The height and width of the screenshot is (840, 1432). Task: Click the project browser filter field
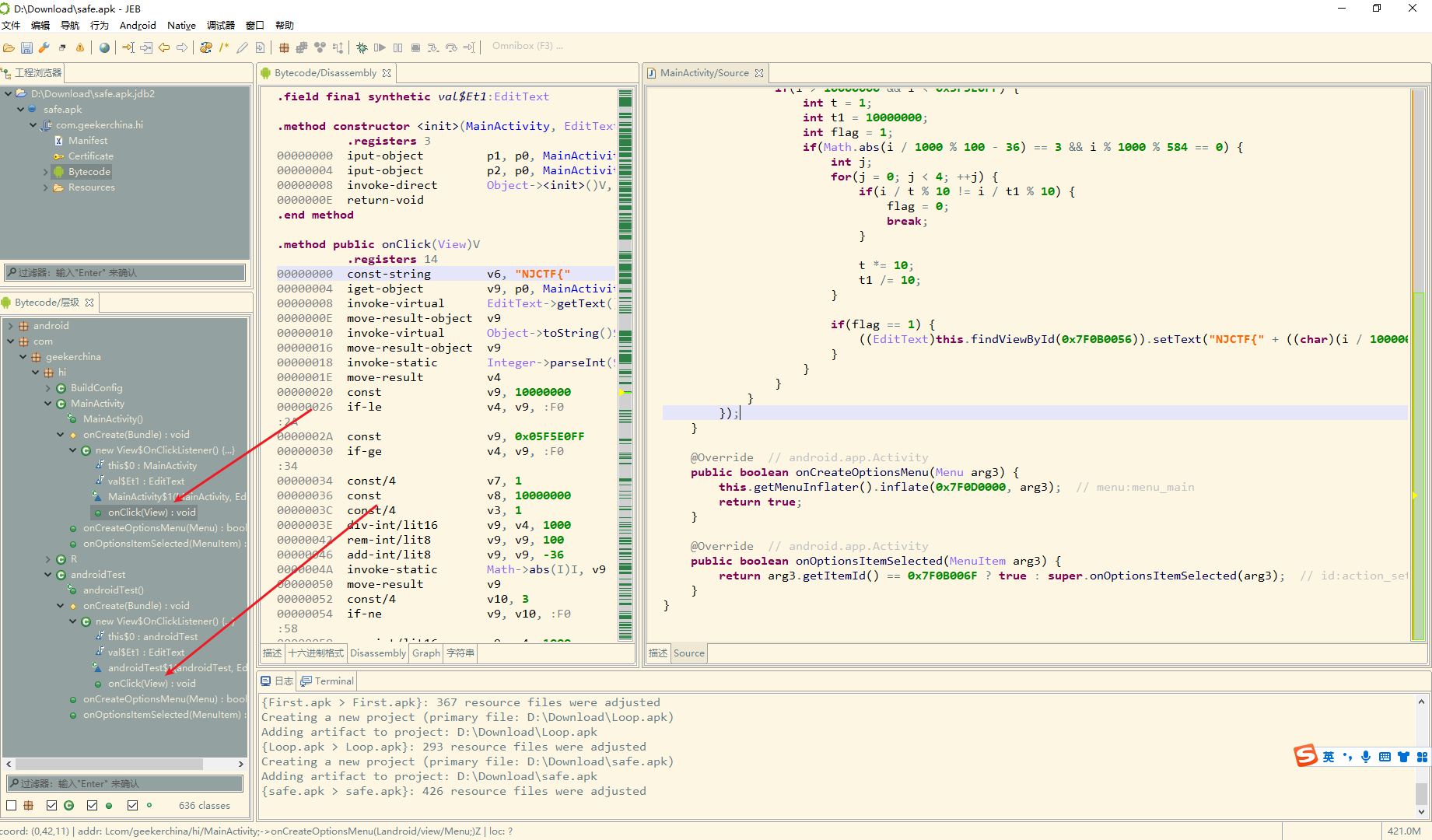click(x=125, y=272)
